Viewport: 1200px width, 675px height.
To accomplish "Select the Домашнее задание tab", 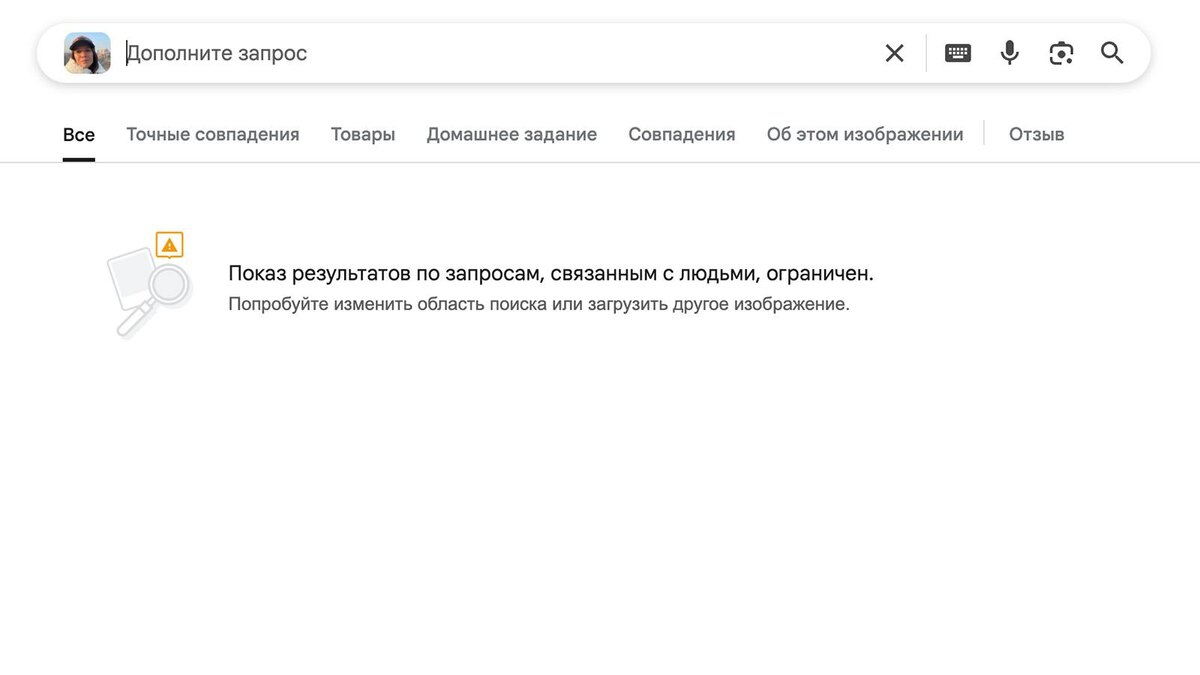I will [511, 134].
